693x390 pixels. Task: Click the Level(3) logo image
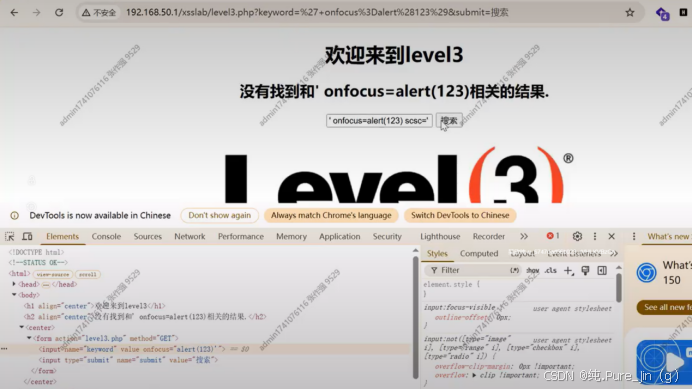(399, 175)
